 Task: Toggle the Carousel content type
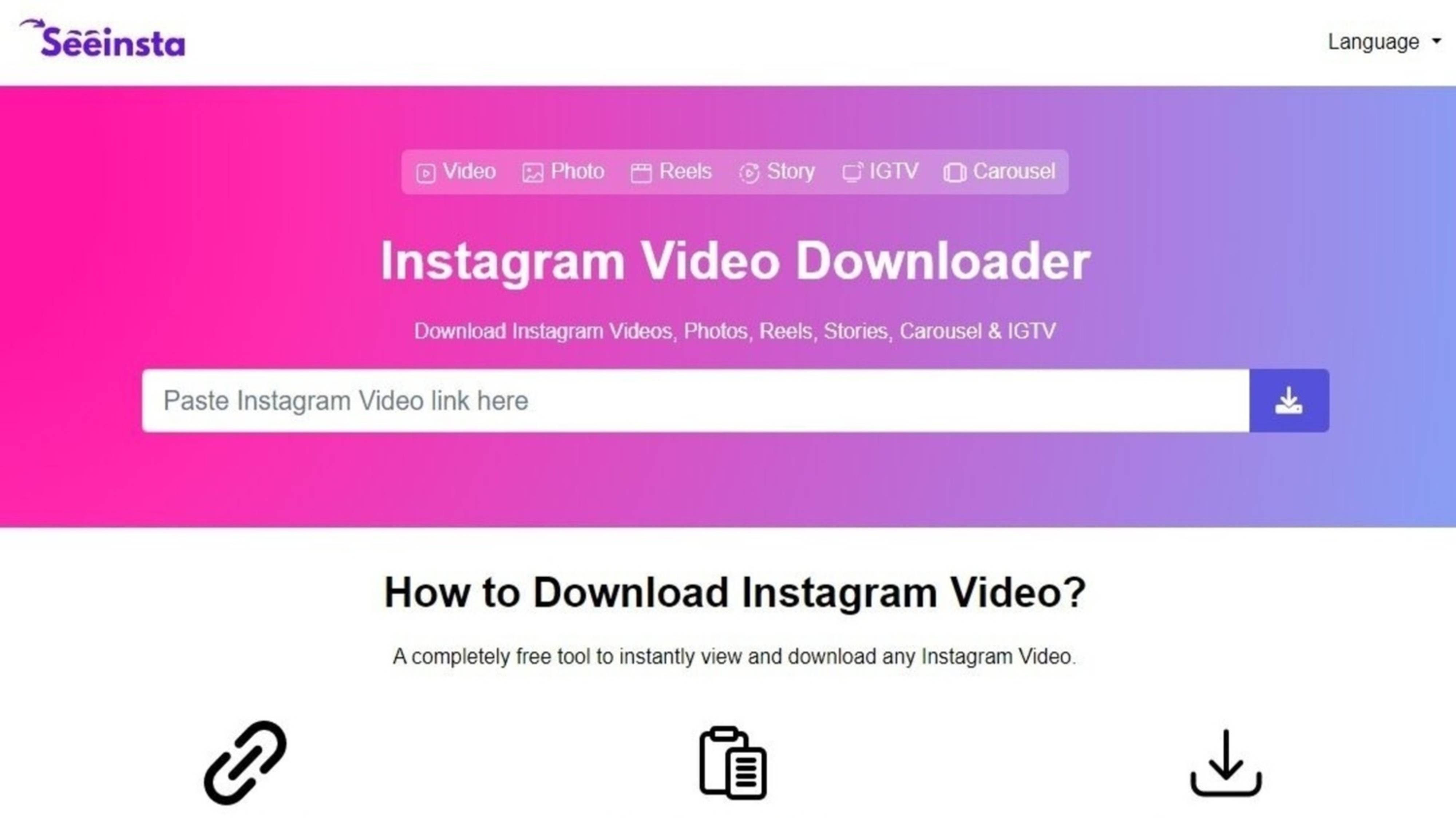(999, 171)
